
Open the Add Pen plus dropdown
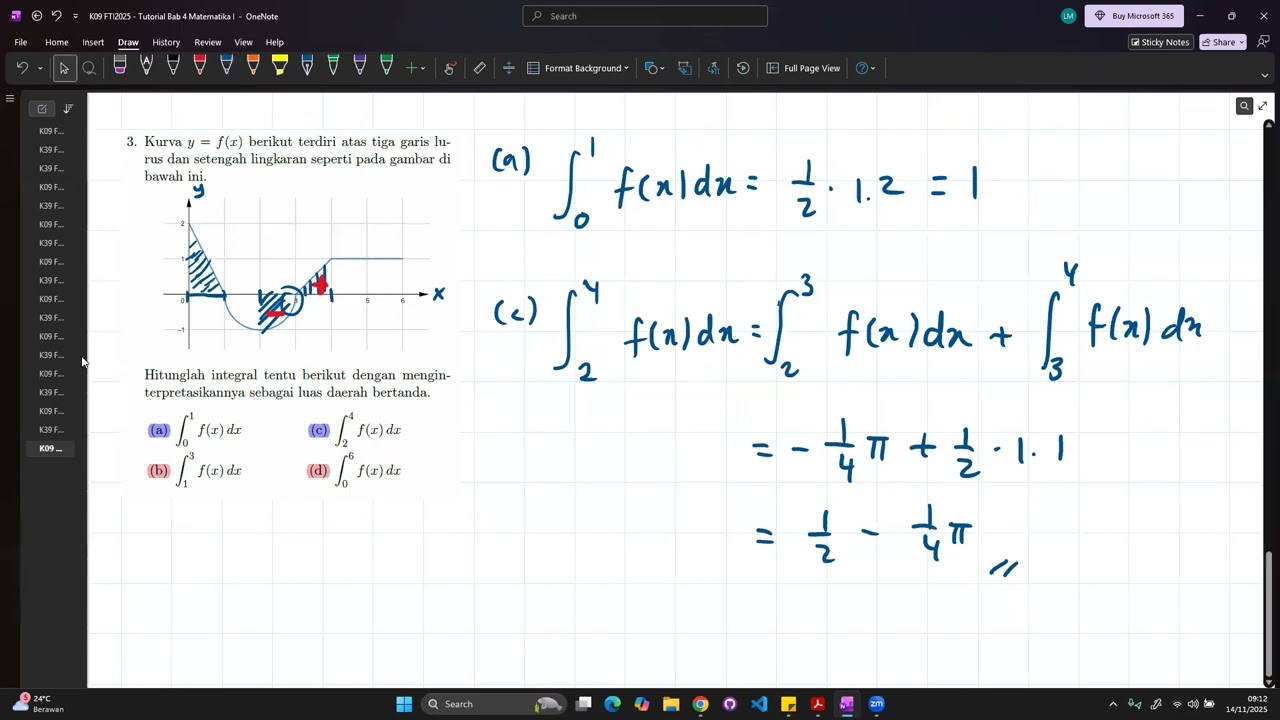point(415,68)
